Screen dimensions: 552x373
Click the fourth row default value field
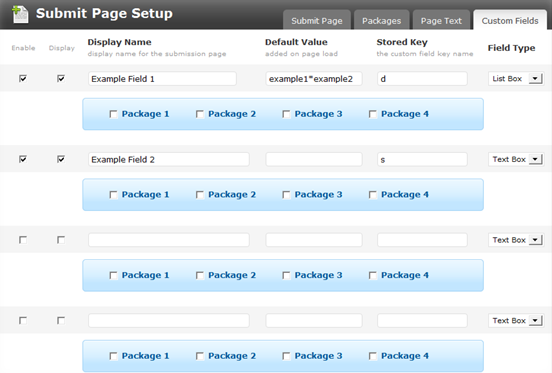click(x=314, y=320)
